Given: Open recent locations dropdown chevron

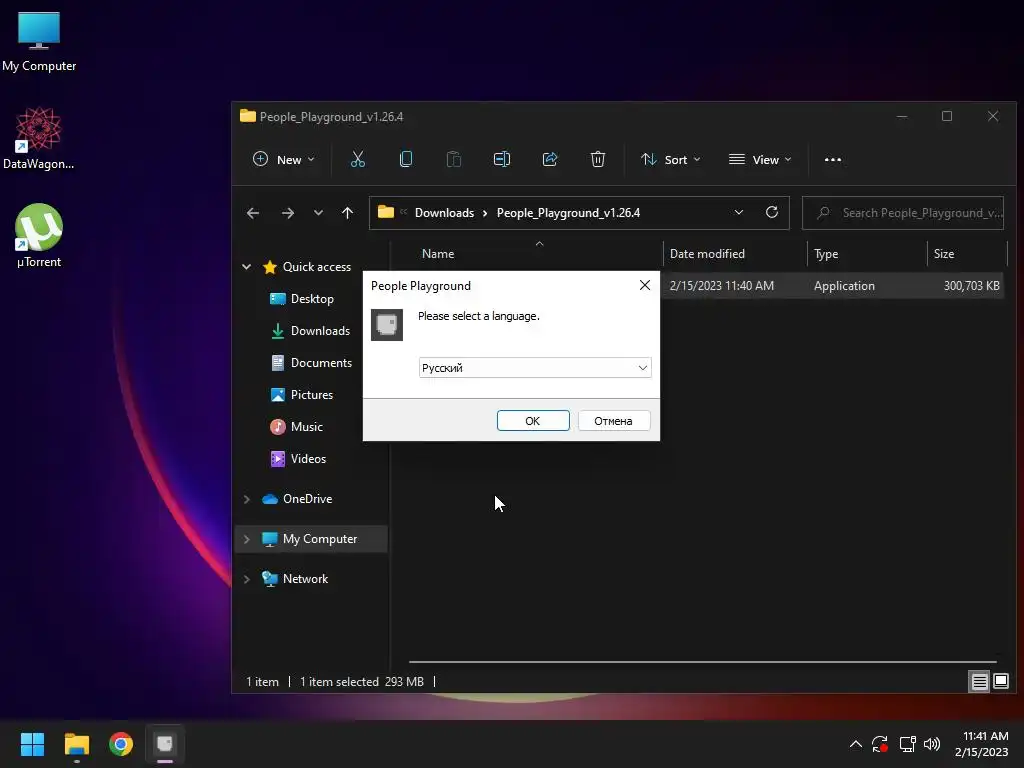Looking at the screenshot, I should (318, 213).
